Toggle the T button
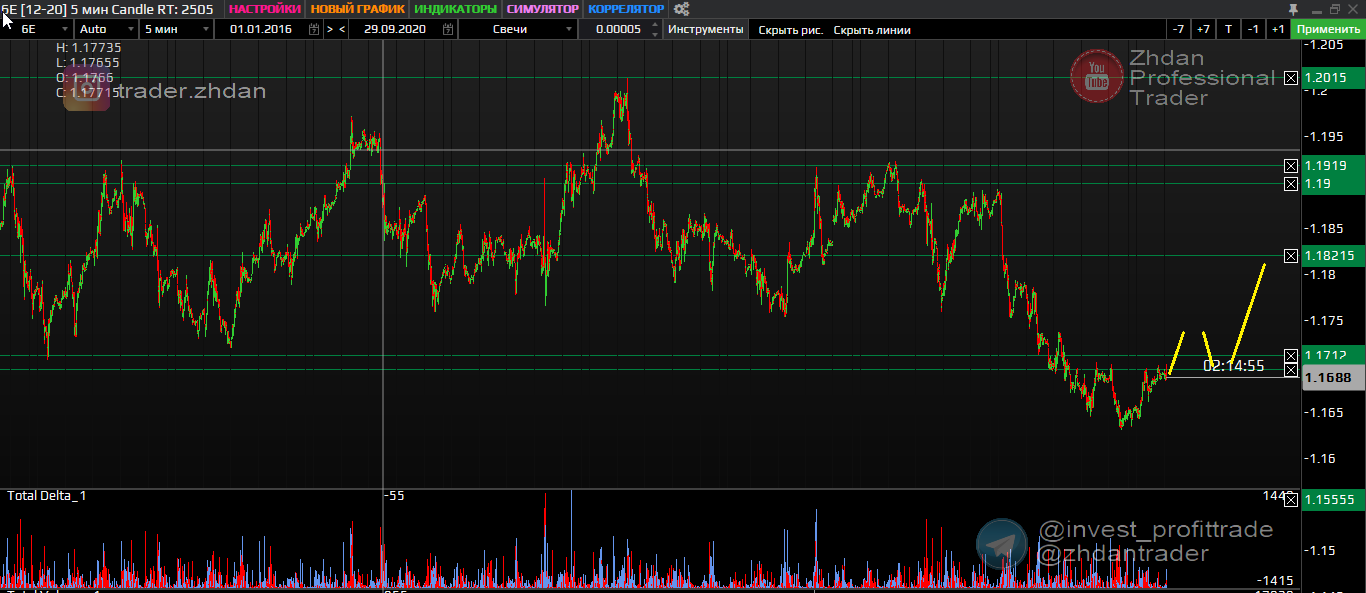 tap(1228, 29)
